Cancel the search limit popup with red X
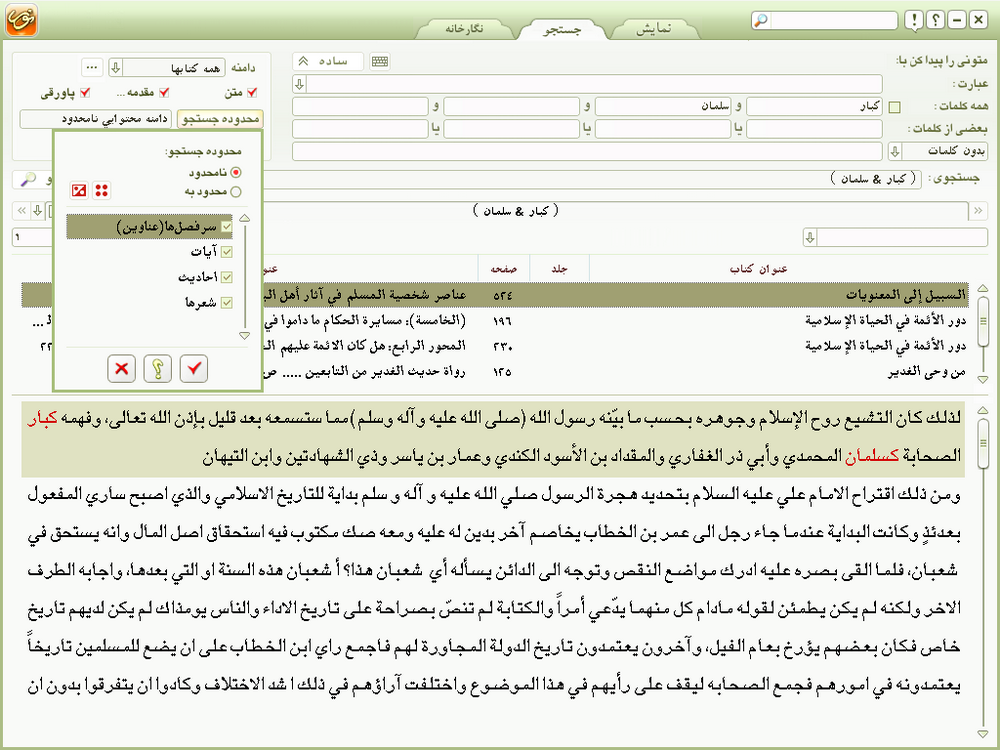This screenshot has height=750, width=1000. click(x=121, y=369)
